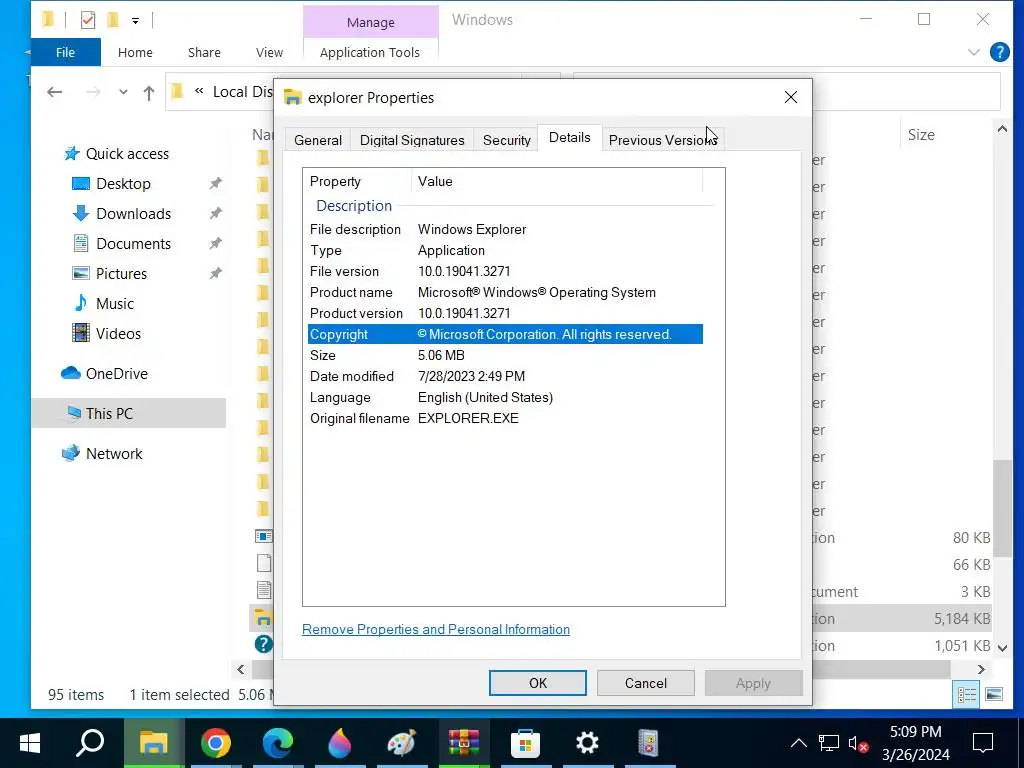Show hidden system tray icons
Screen dimensions: 1024x768
(799, 743)
